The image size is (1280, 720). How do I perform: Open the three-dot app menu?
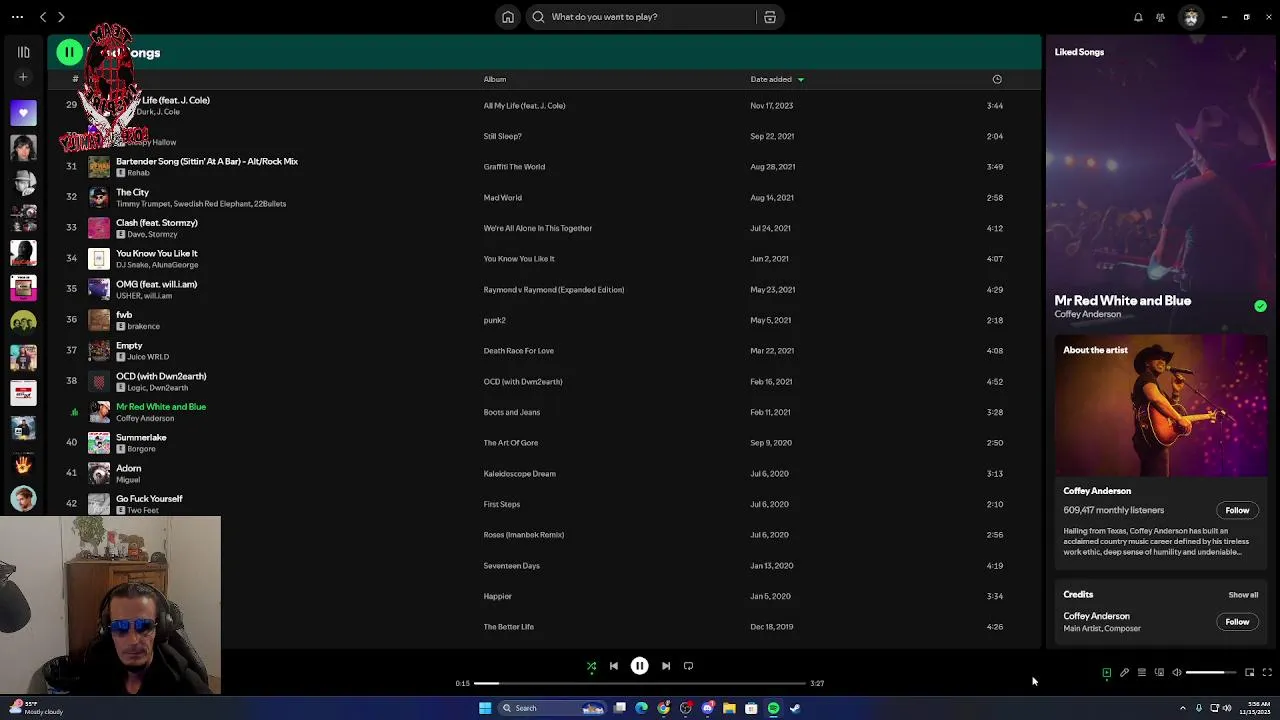17,17
